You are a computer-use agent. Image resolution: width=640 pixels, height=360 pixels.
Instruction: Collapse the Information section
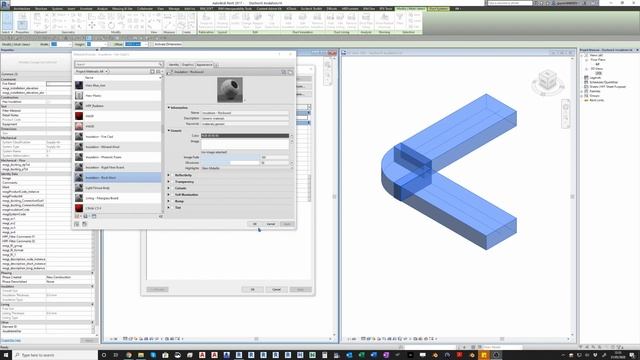(169, 108)
